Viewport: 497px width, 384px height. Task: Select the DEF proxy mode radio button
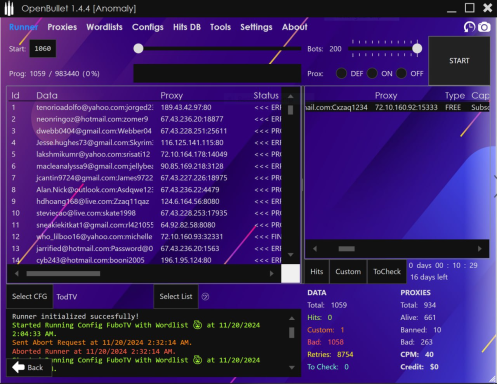[x=341, y=73]
